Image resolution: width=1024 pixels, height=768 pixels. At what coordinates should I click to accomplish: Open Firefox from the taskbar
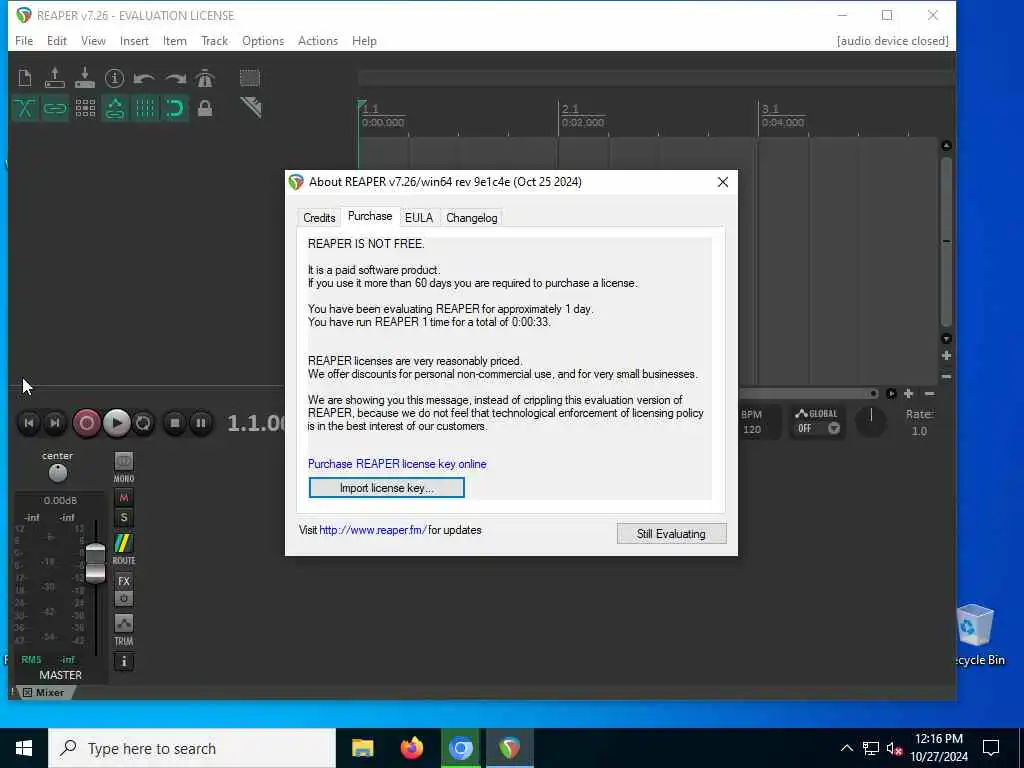[411, 748]
